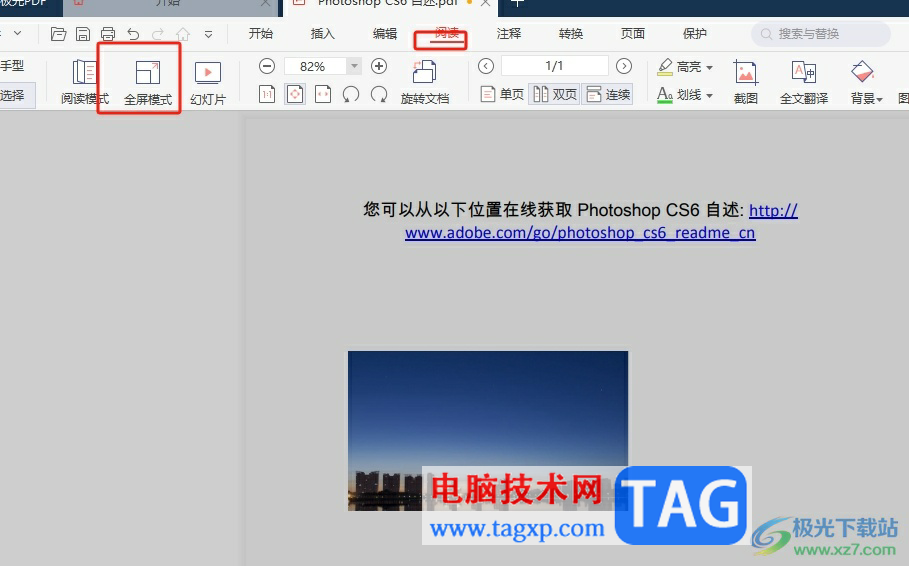909x566 pixels.
Task: Click the 划线 underline tool
Action: (x=679, y=95)
